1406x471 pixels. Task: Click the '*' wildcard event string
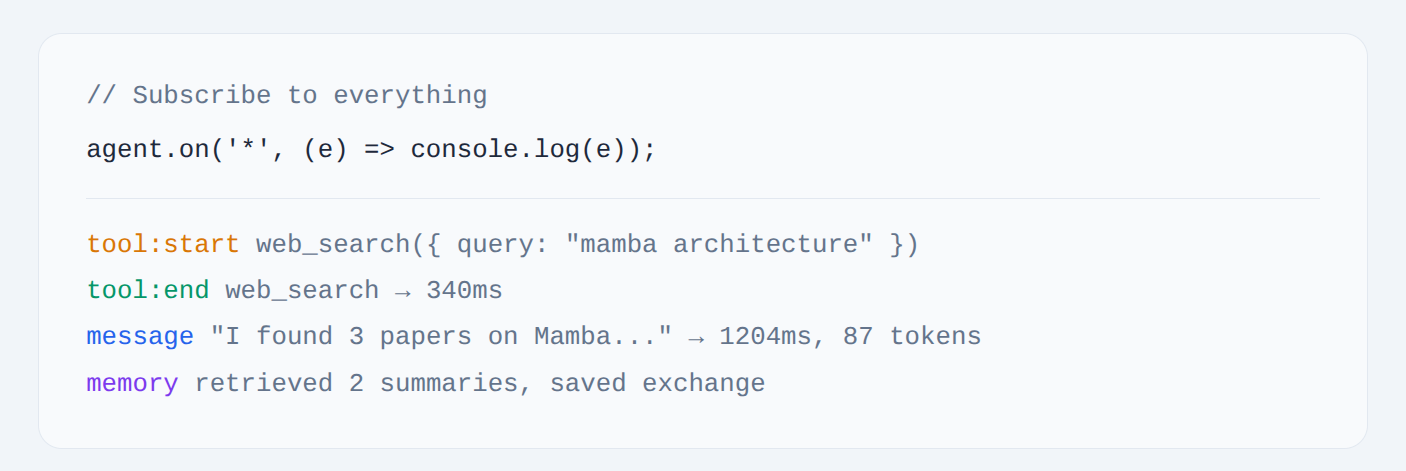pyautogui.click(x=248, y=150)
